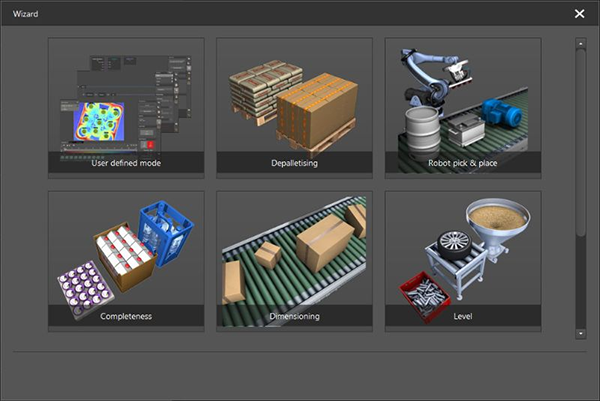Click the 'Robot pick & place' caption

[462, 163]
